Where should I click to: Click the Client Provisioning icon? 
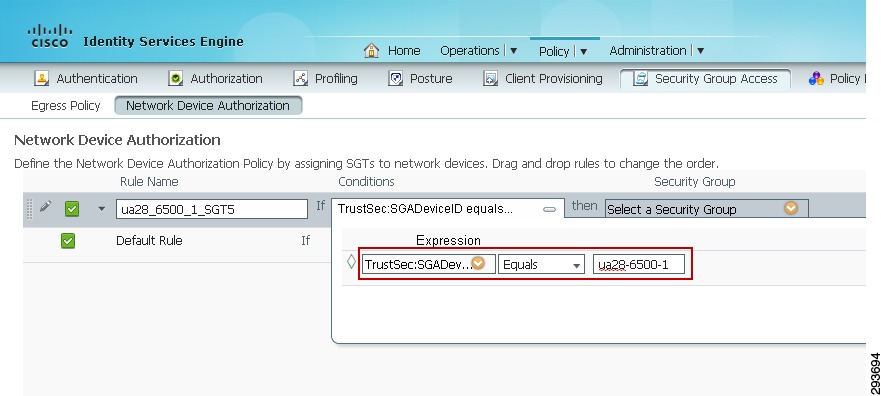(491, 79)
